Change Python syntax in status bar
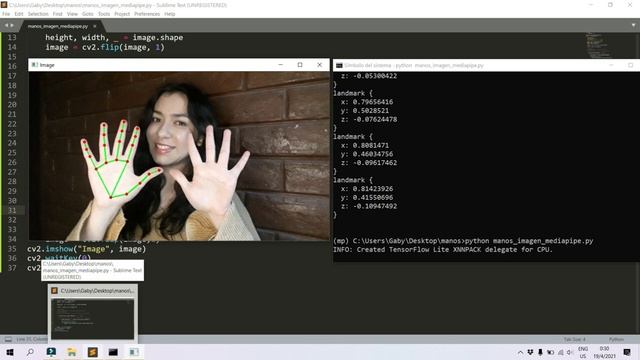Viewport: 640px width, 360px height. tap(616, 339)
